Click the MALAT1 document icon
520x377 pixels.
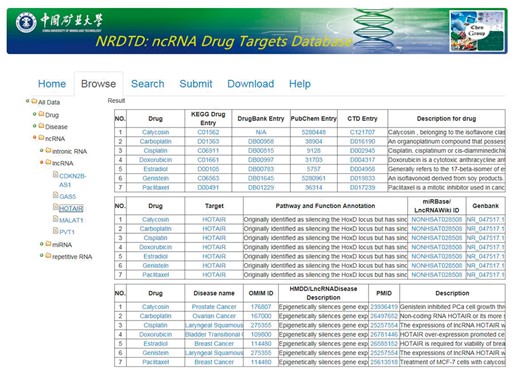[56, 219]
